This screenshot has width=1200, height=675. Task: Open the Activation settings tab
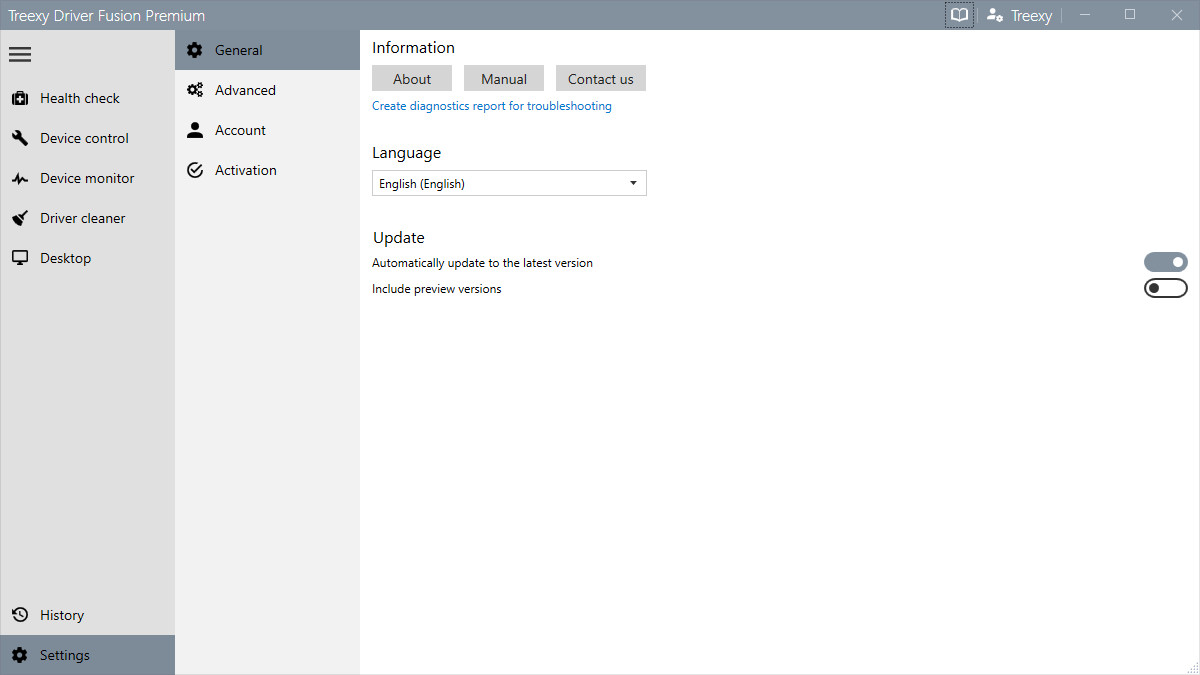(x=267, y=170)
